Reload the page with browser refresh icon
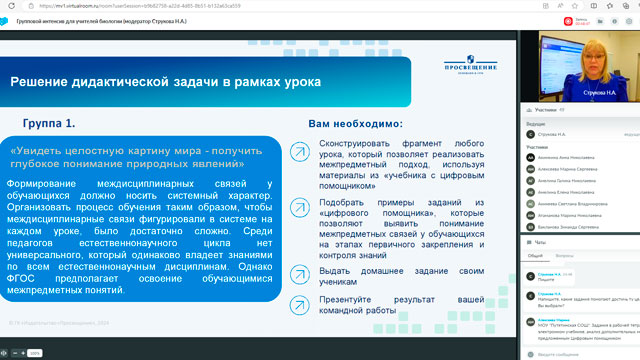Viewport: 640px width, 360px height. click(x=11, y=6)
